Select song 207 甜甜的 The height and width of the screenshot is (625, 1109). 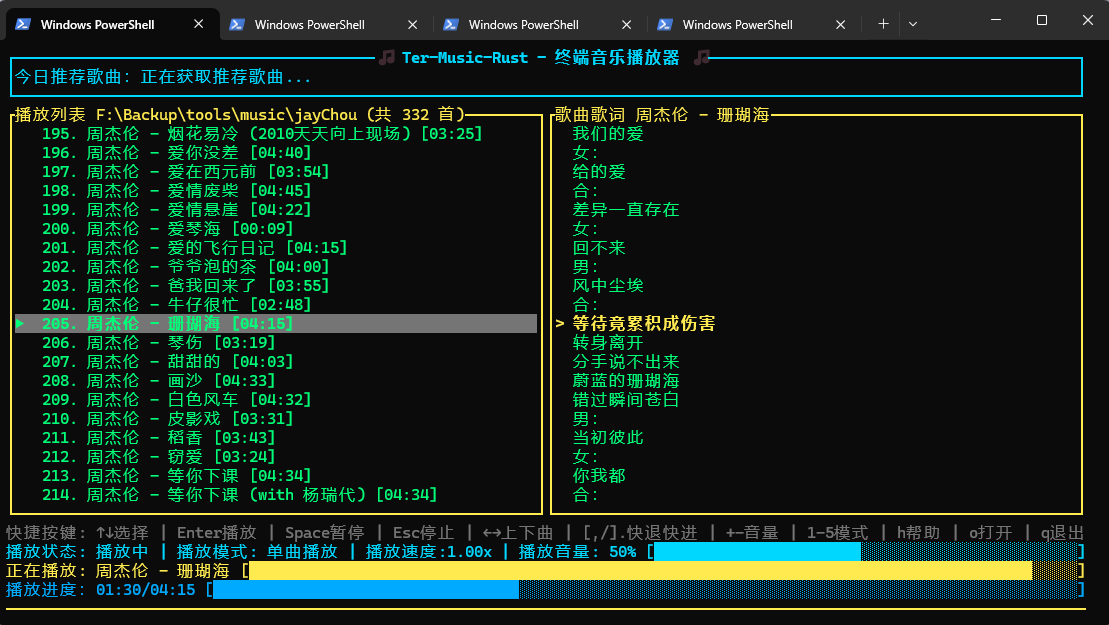pos(168,362)
